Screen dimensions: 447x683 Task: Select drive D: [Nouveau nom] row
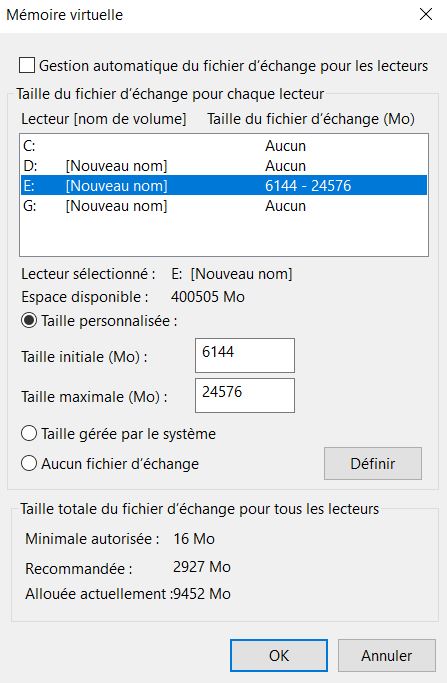click(224, 166)
